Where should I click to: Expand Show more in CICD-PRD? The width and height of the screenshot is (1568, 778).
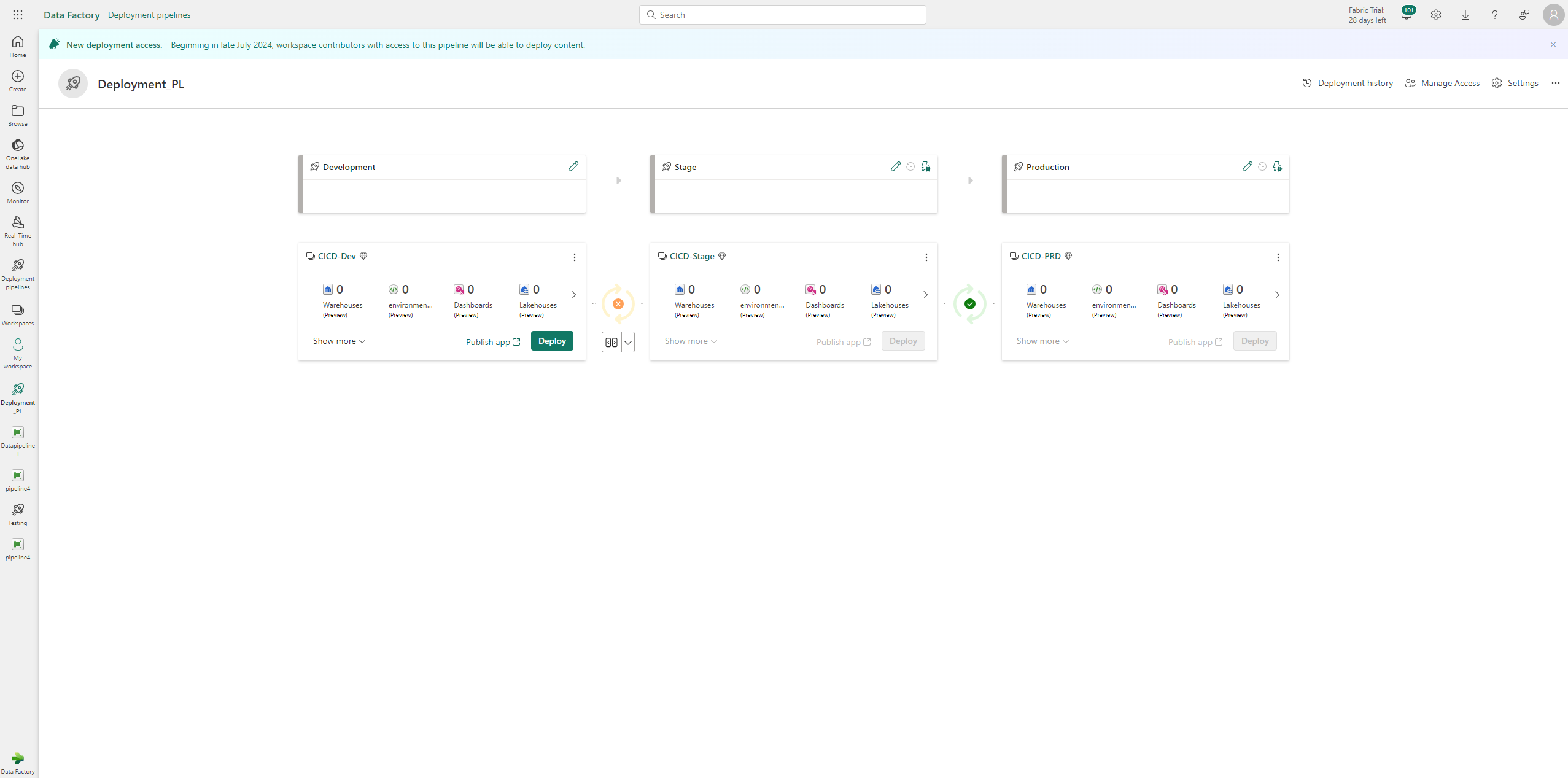point(1042,341)
